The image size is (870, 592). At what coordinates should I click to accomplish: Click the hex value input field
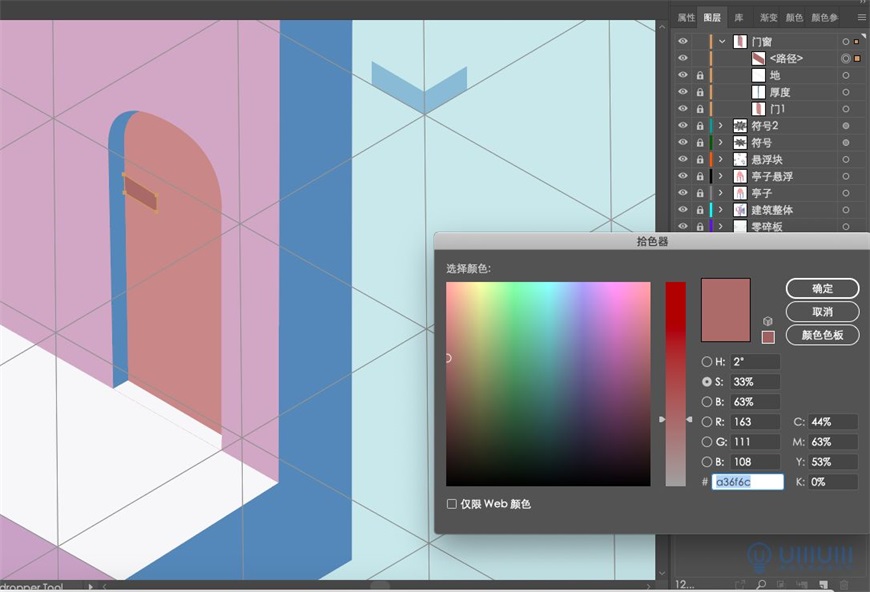point(749,482)
